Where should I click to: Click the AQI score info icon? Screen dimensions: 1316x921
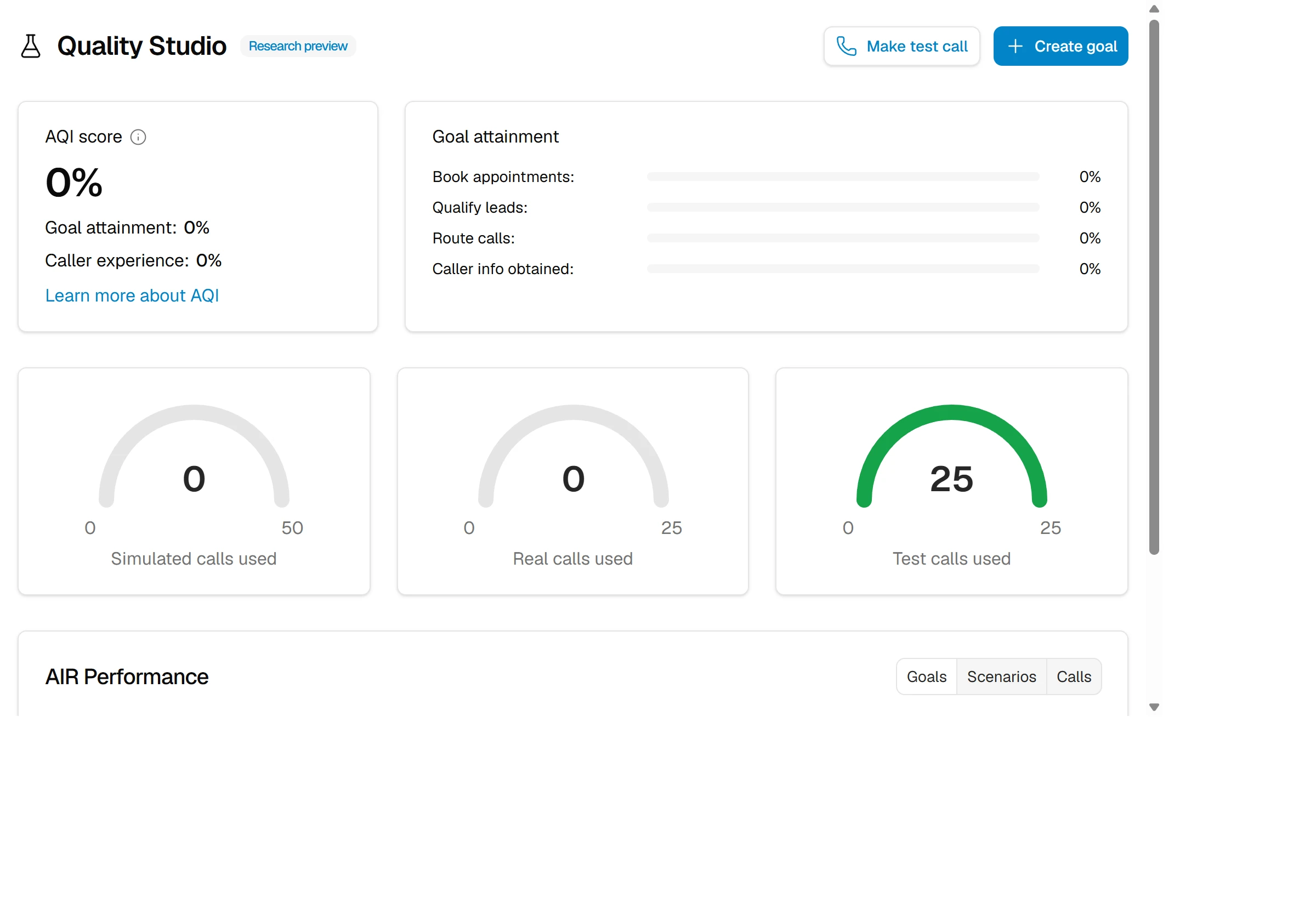tap(138, 137)
